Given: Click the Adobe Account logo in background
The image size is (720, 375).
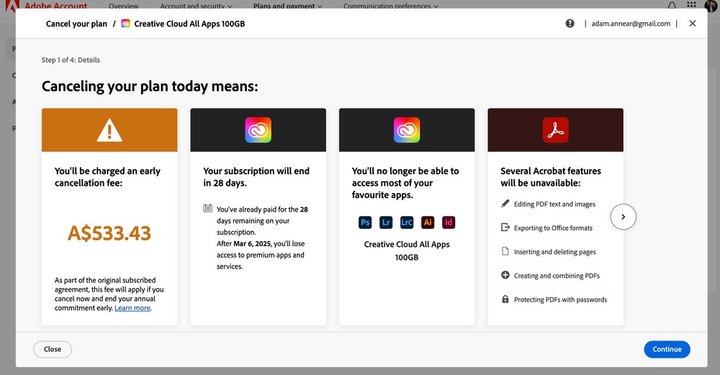Looking at the screenshot, I should 46,6.
